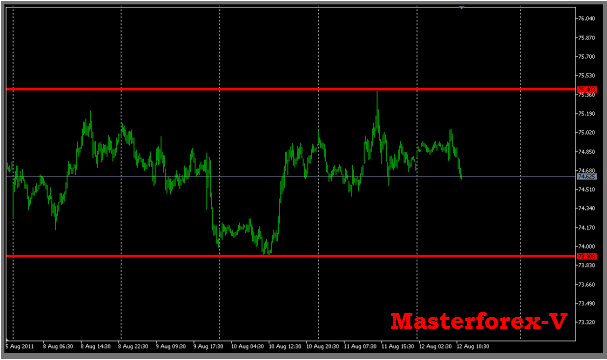Image resolution: width=607 pixels, height=360 pixels.
Task: Click the 8 Aug 14:30 time label
Action: (x=96, y=346)
